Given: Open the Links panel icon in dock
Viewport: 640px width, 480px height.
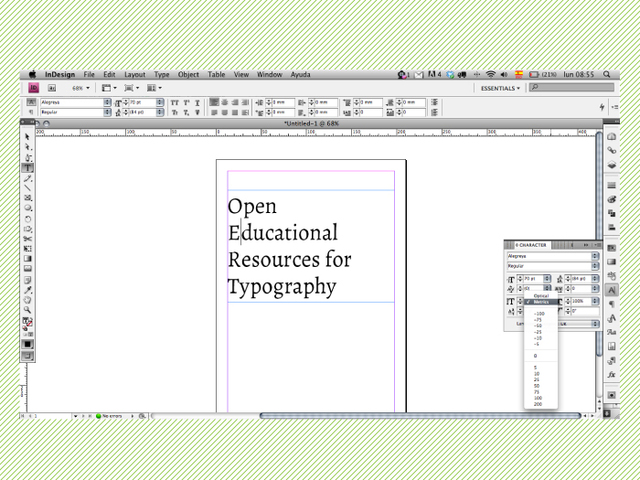Looking at the screenshot, I should click(x=611, y=151).
